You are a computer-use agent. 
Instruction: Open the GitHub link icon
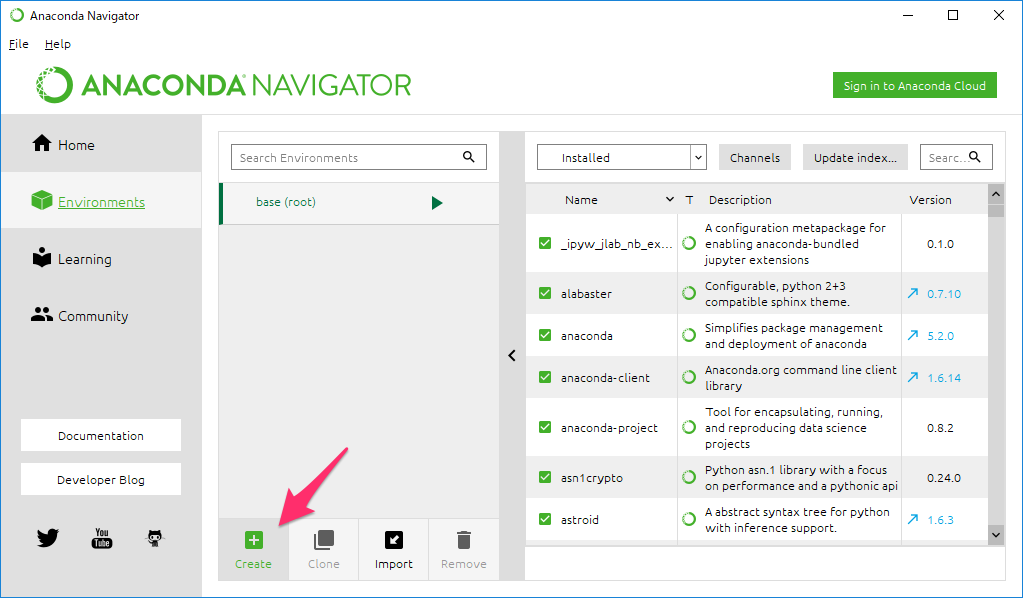[x=155, y=538]
